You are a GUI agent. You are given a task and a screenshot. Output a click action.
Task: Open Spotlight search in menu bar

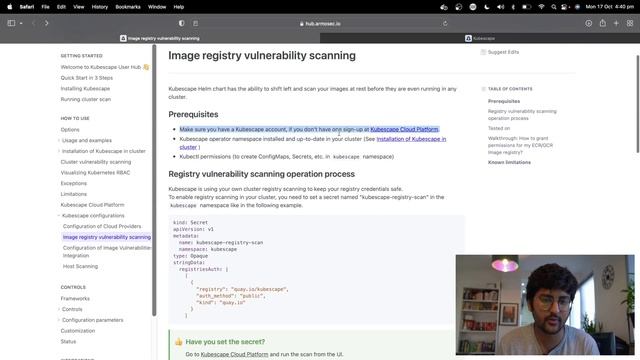[553, 7]
